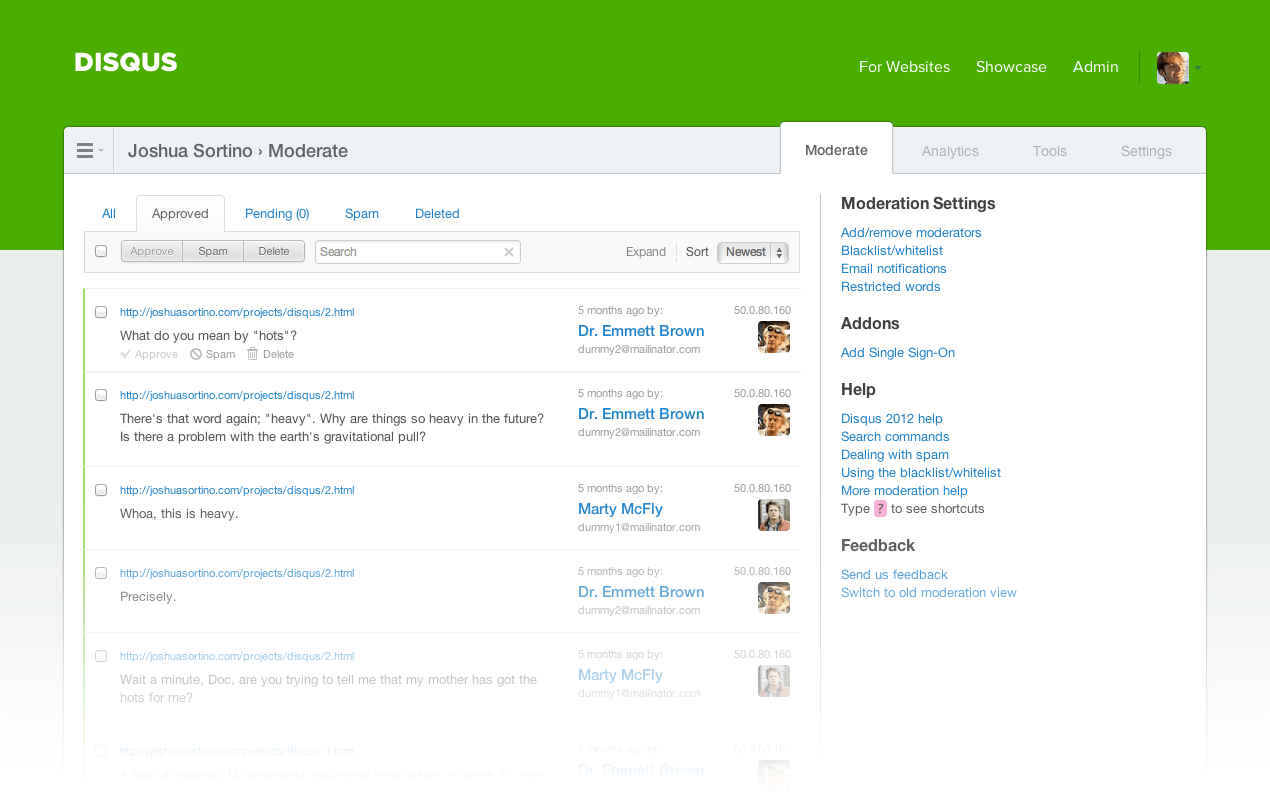Click the Approve checkmark under the "hots" comment
Image resolution: width=1270 pixels, height=796 pixels.
(x=149, y=354)
